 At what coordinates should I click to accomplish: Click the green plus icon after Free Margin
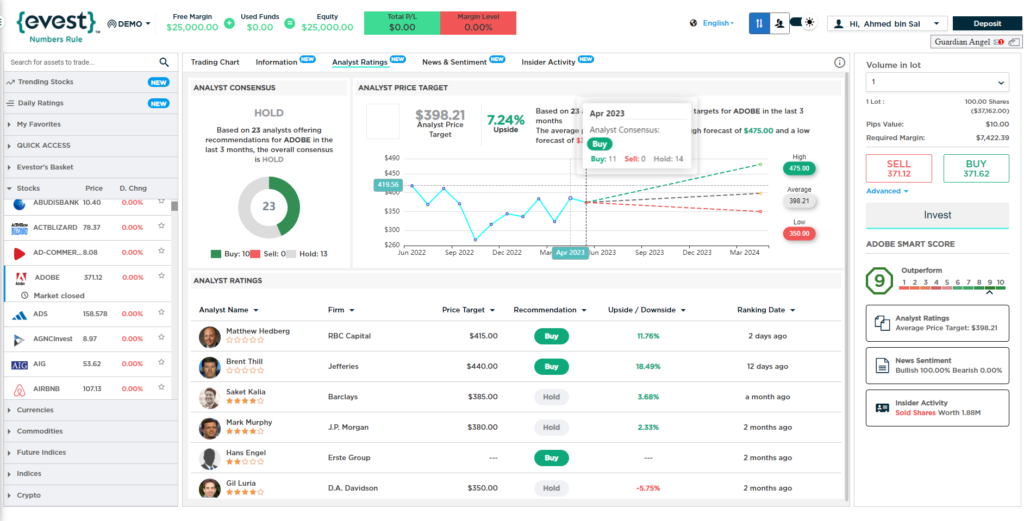click(229, 24)
